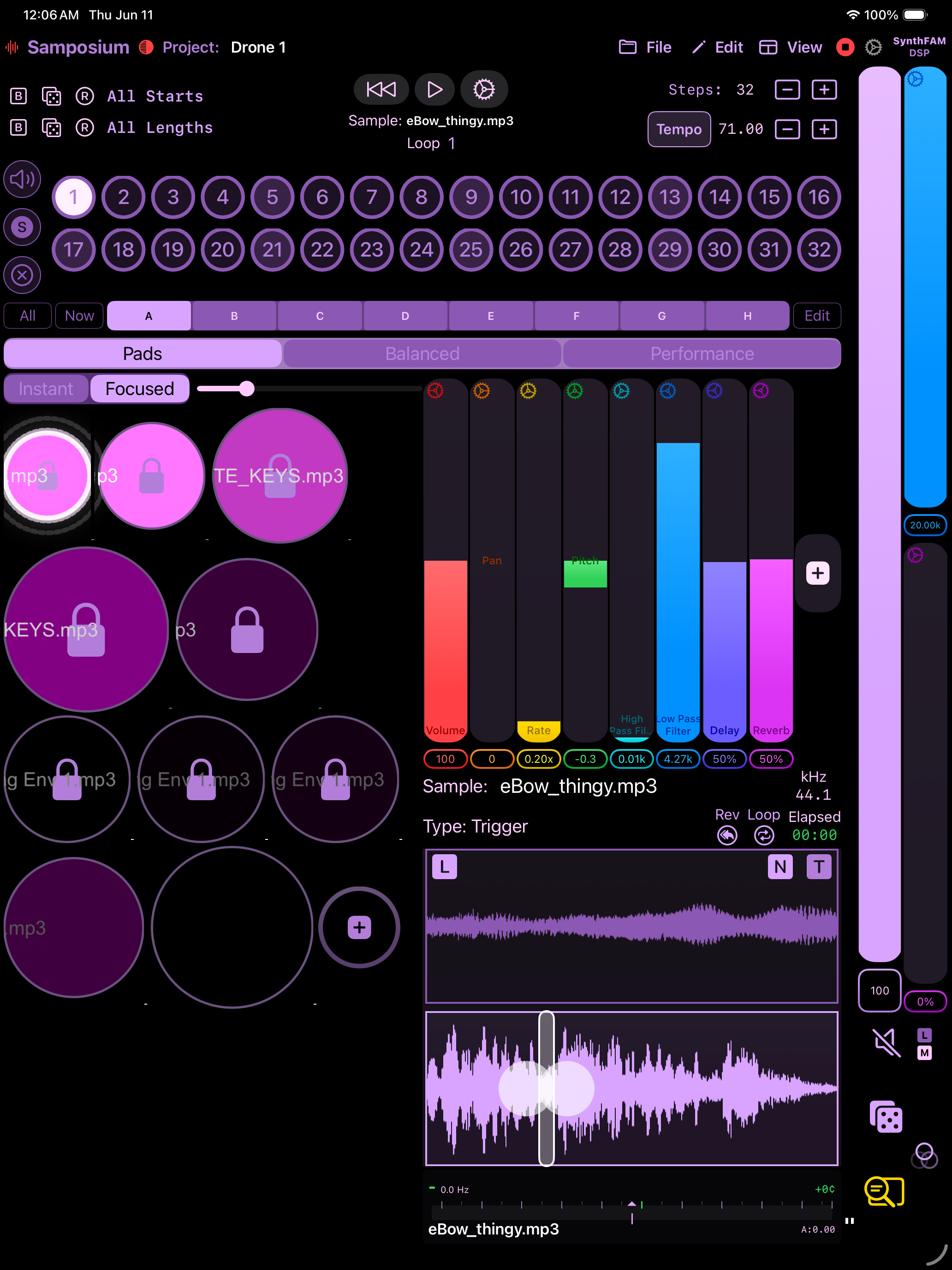Switch to the Balanced tab
952x1270 pixels.
pos(422,353)
